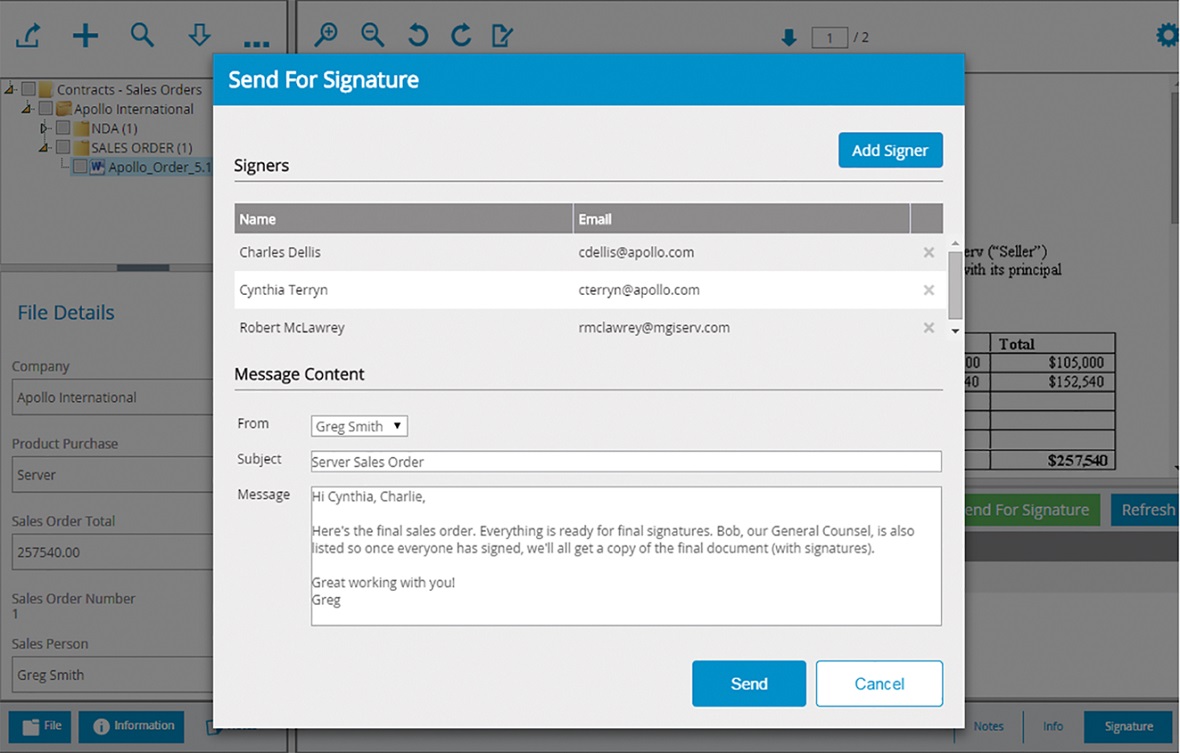Open settings gear icon

1166,36
